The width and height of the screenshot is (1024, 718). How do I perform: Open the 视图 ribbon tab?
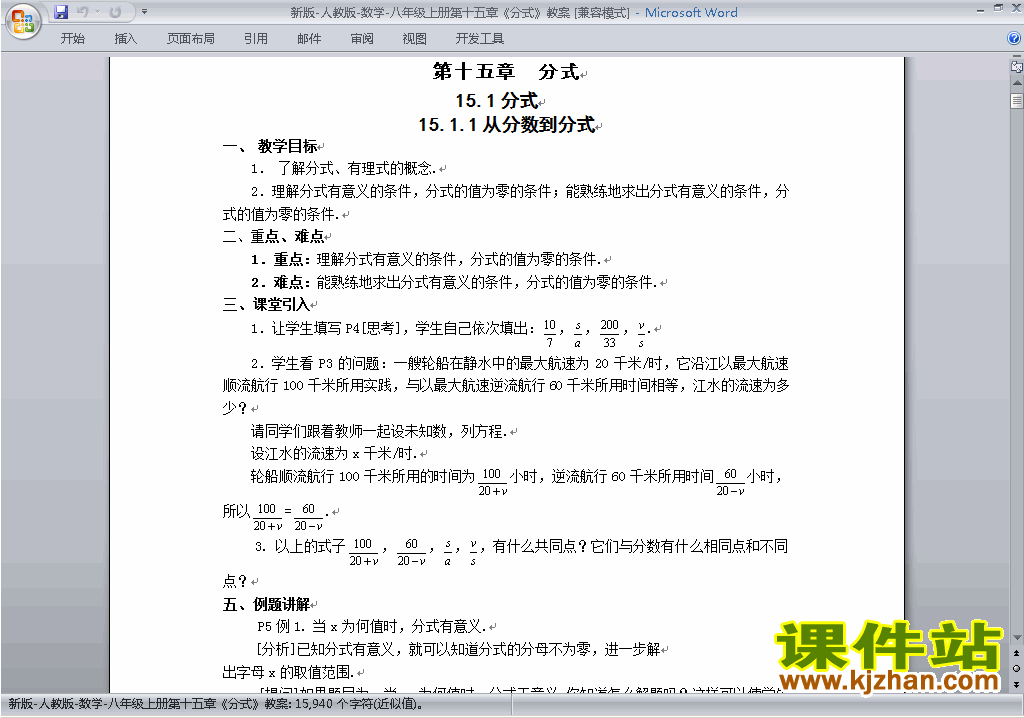click(414, 39)
